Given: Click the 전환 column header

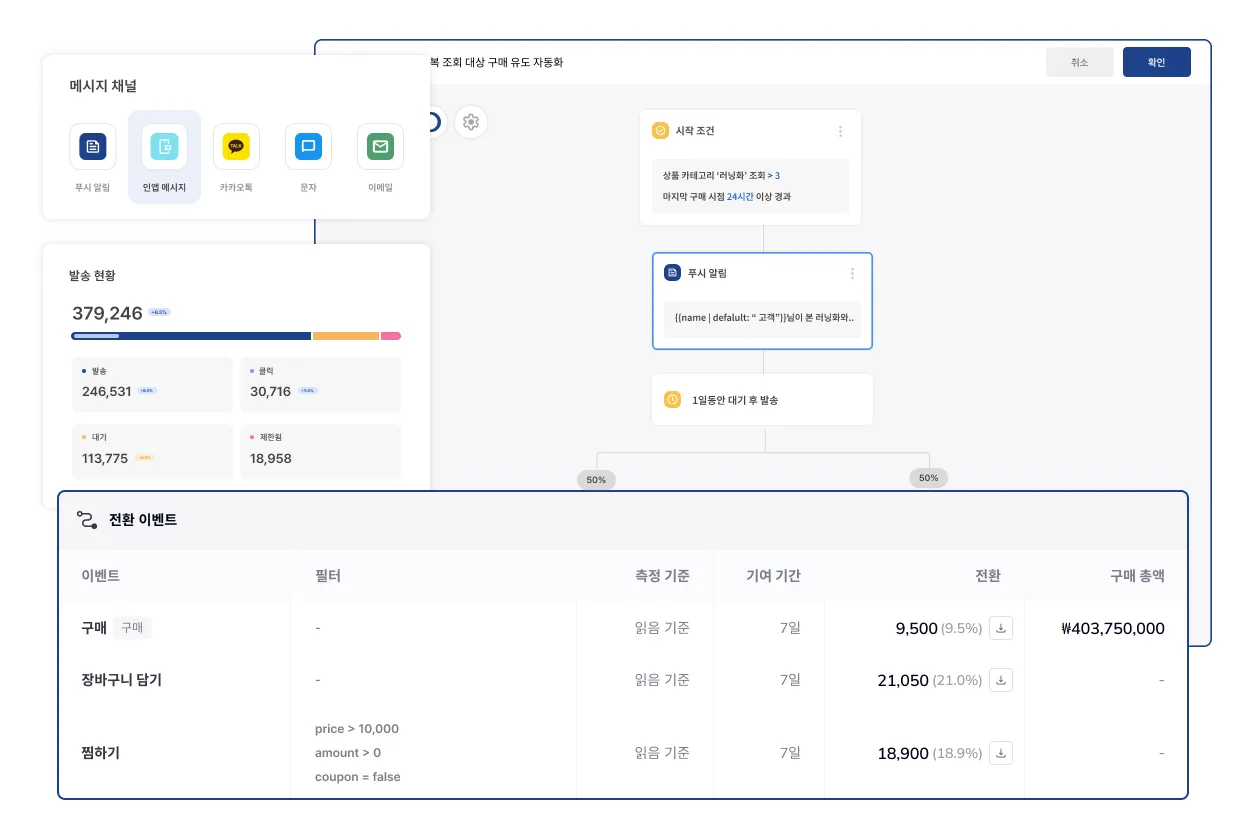Looking at the screenshot, I should (988, 576).
